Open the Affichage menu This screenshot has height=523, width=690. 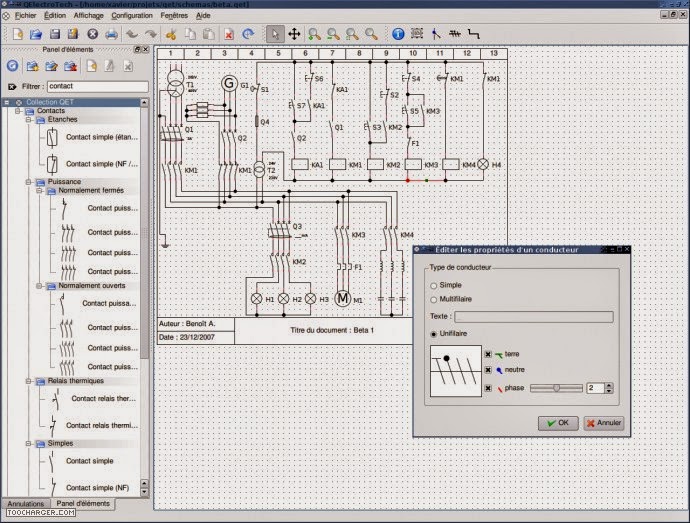pos(88,15)
